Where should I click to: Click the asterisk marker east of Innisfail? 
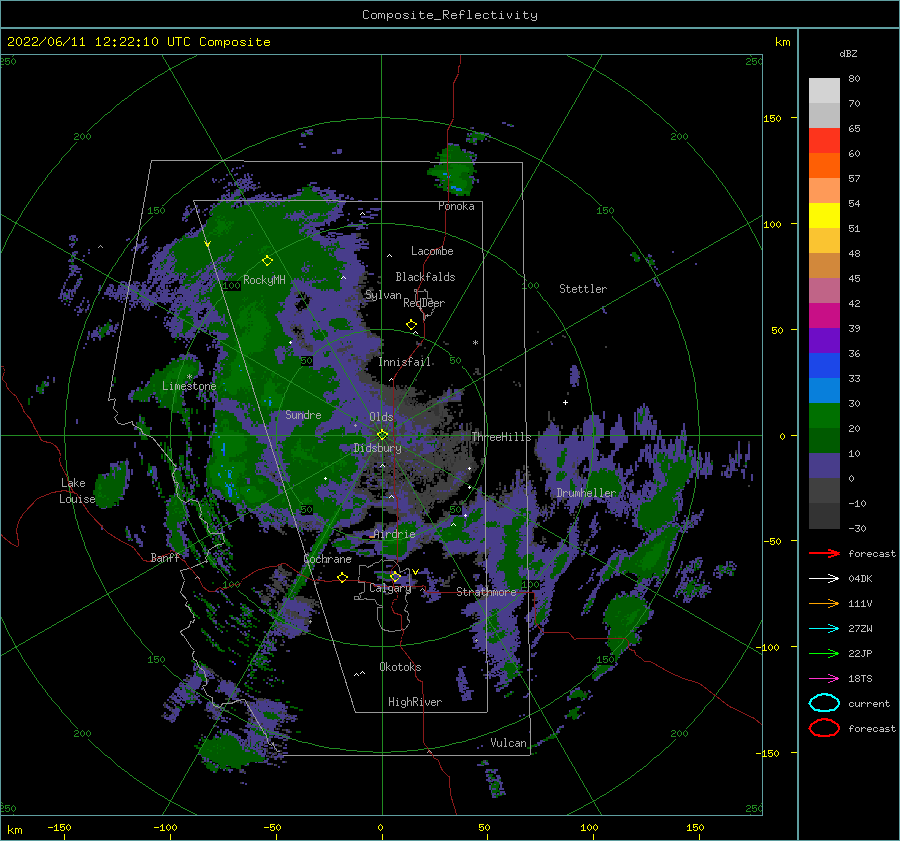click(475, 343)
